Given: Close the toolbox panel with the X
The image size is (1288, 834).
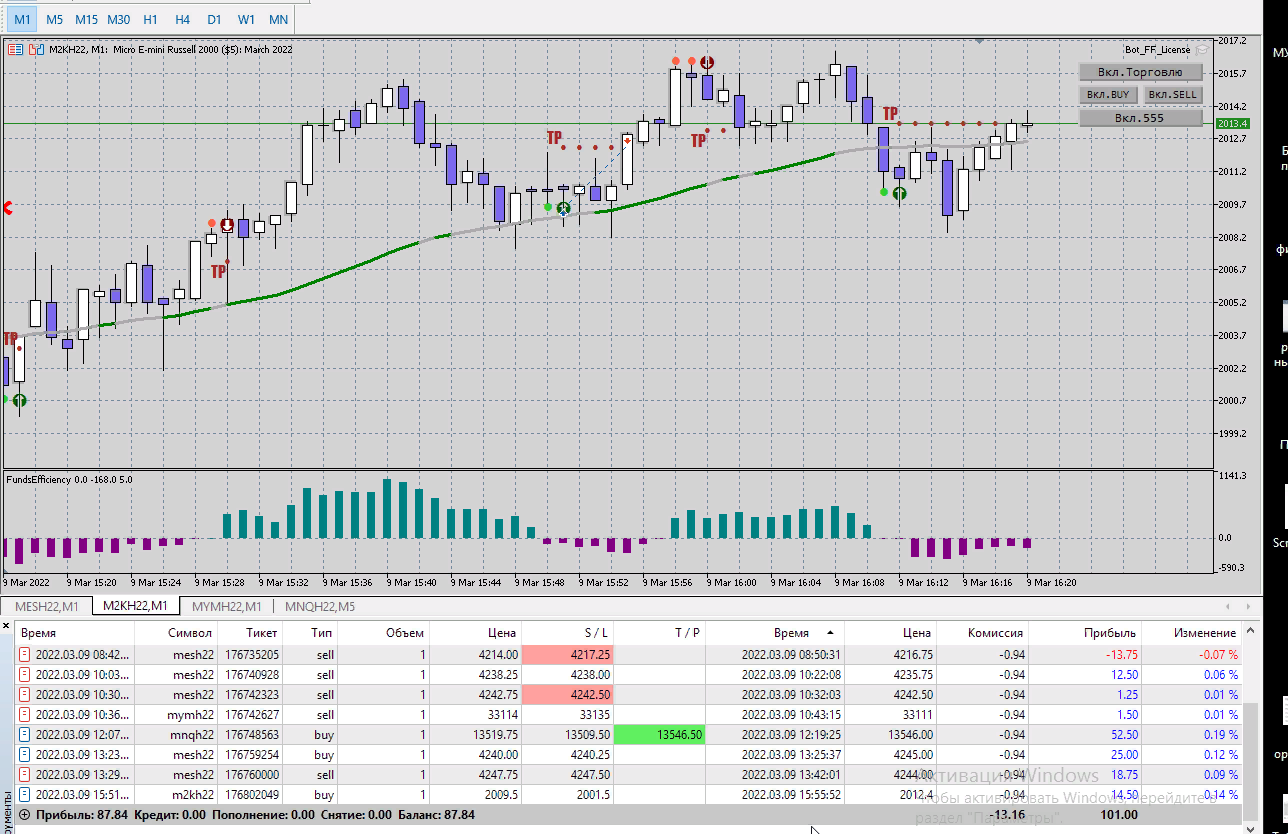Looking at the screenshot, I should point(6,625).
